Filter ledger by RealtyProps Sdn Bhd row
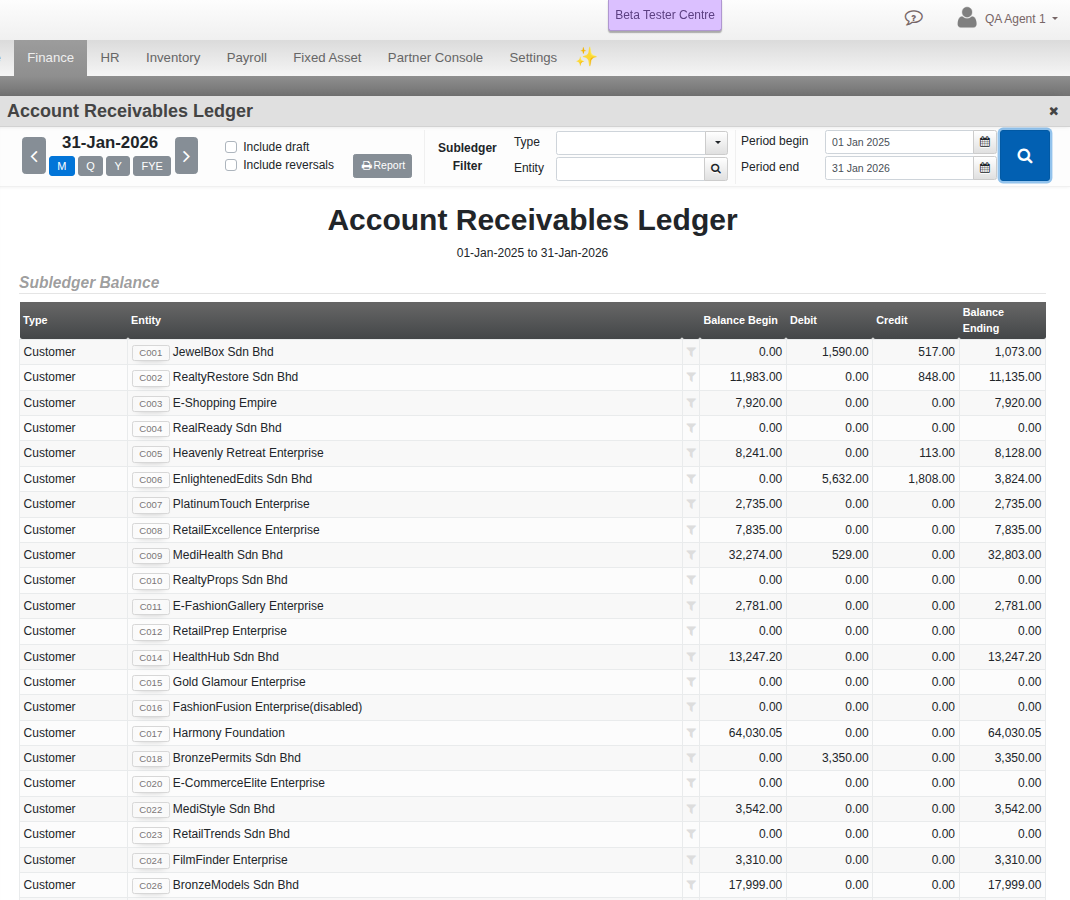The height and width of the screenshot is (900, 1070). (x=691, y=580)
